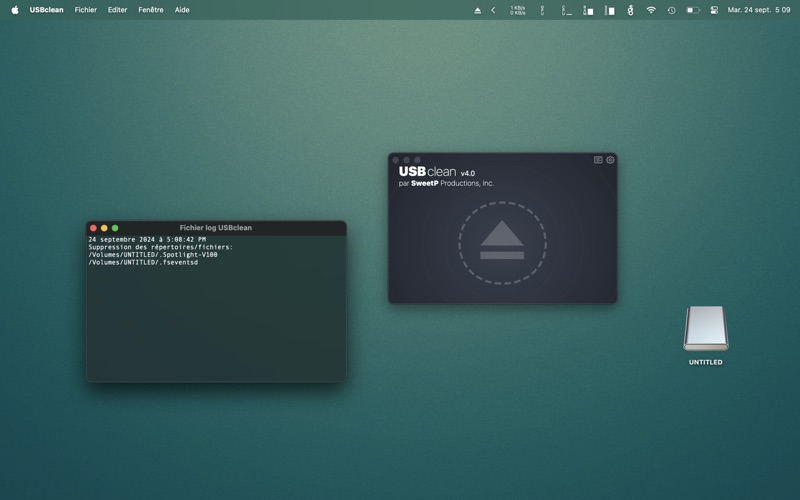The height and width of the screenshot is (500, 800).
Task: Click the large eject button in USBclean
Action: tap(502, 243)
